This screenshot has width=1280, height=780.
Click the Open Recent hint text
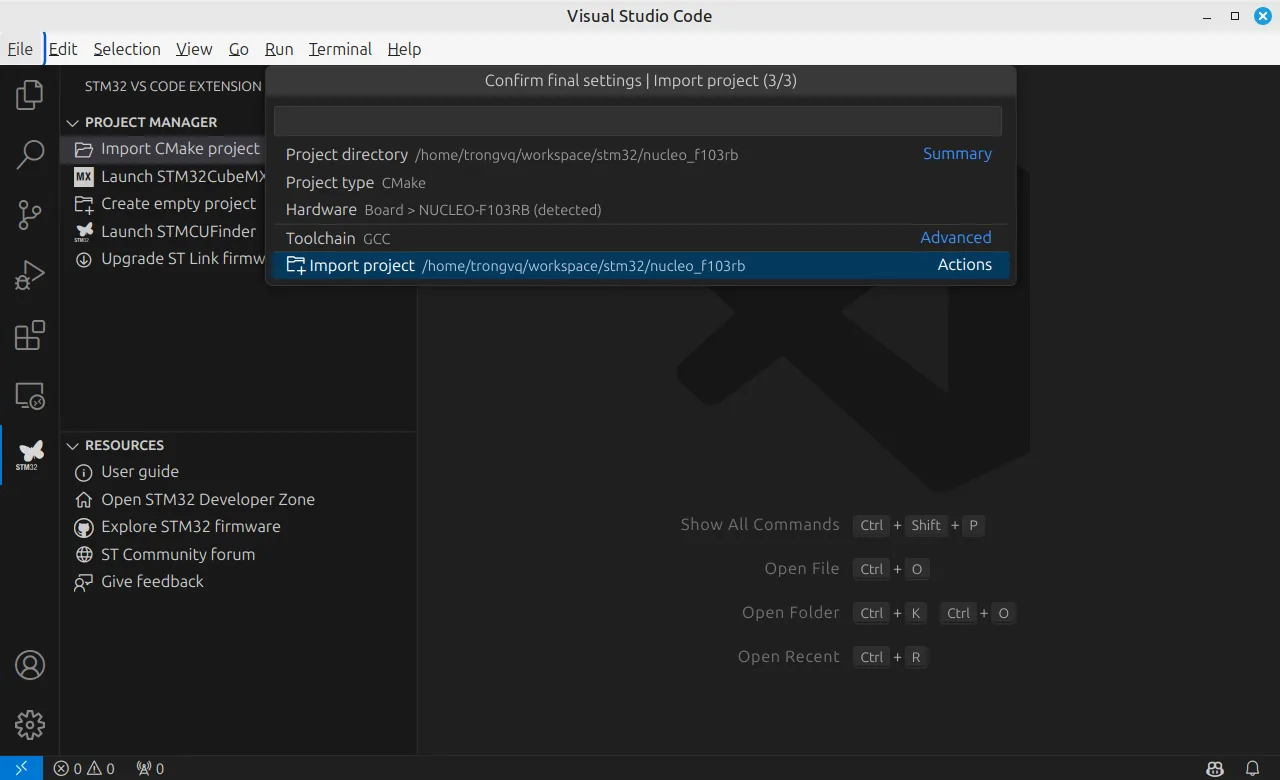[789, 656]
